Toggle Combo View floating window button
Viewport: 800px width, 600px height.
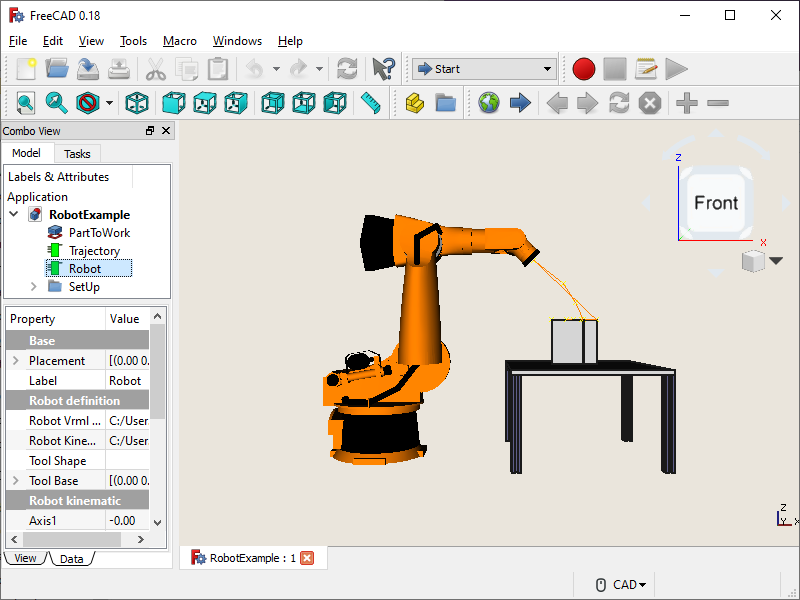coord(150,131)
